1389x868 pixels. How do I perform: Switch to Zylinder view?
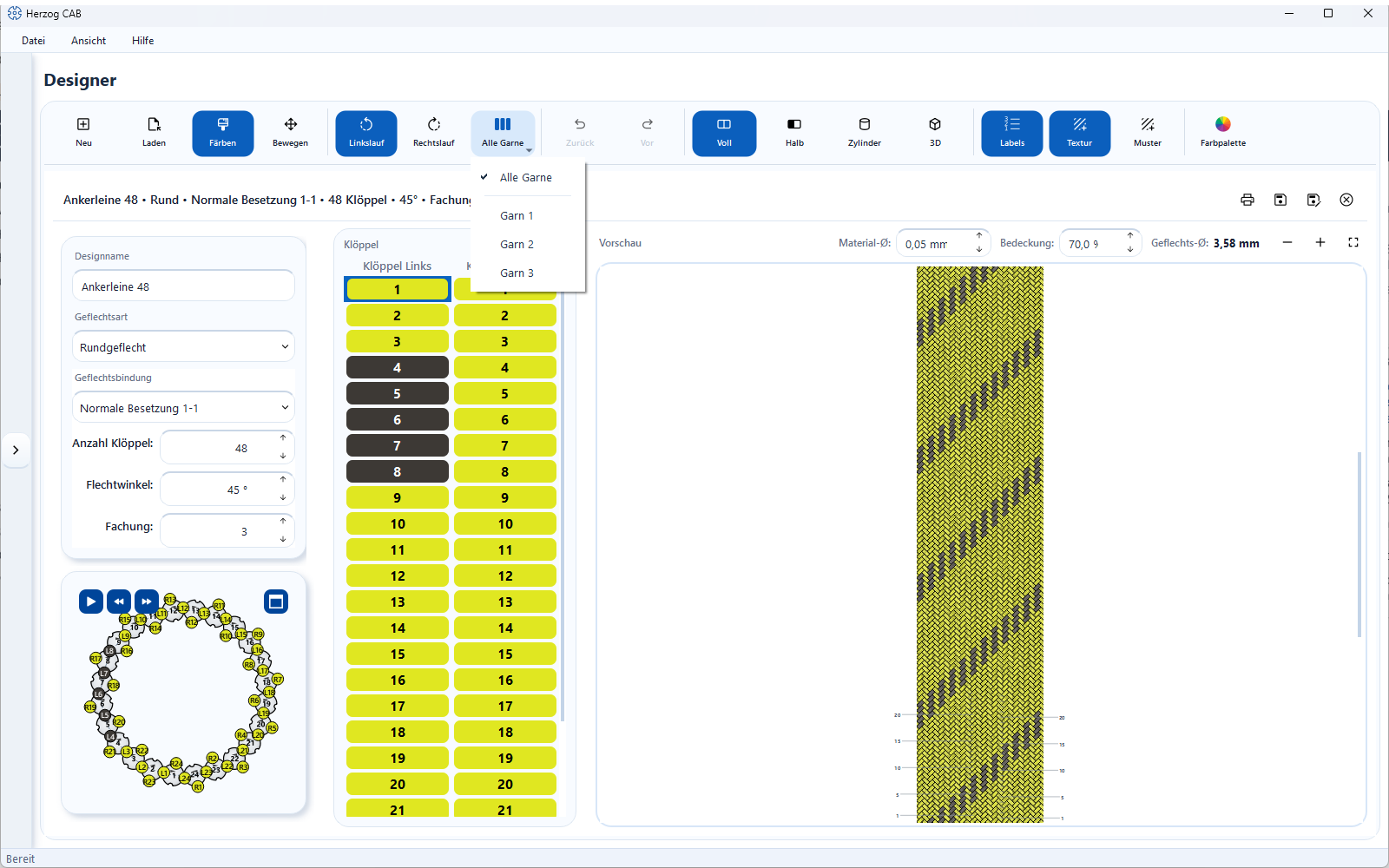coord(864,133)
